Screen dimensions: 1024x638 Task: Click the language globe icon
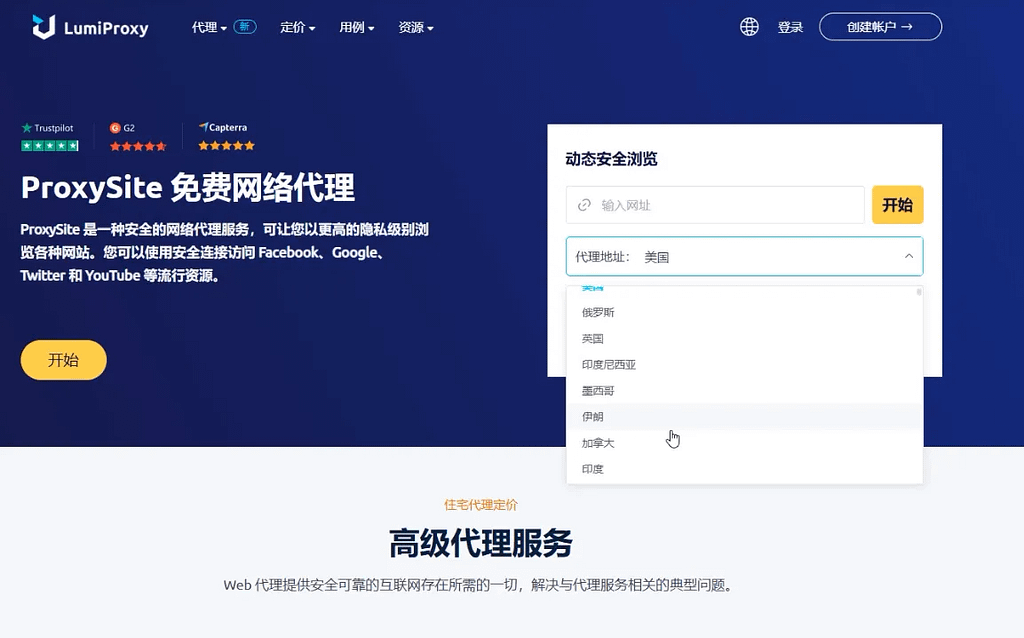tap(750, 27)
